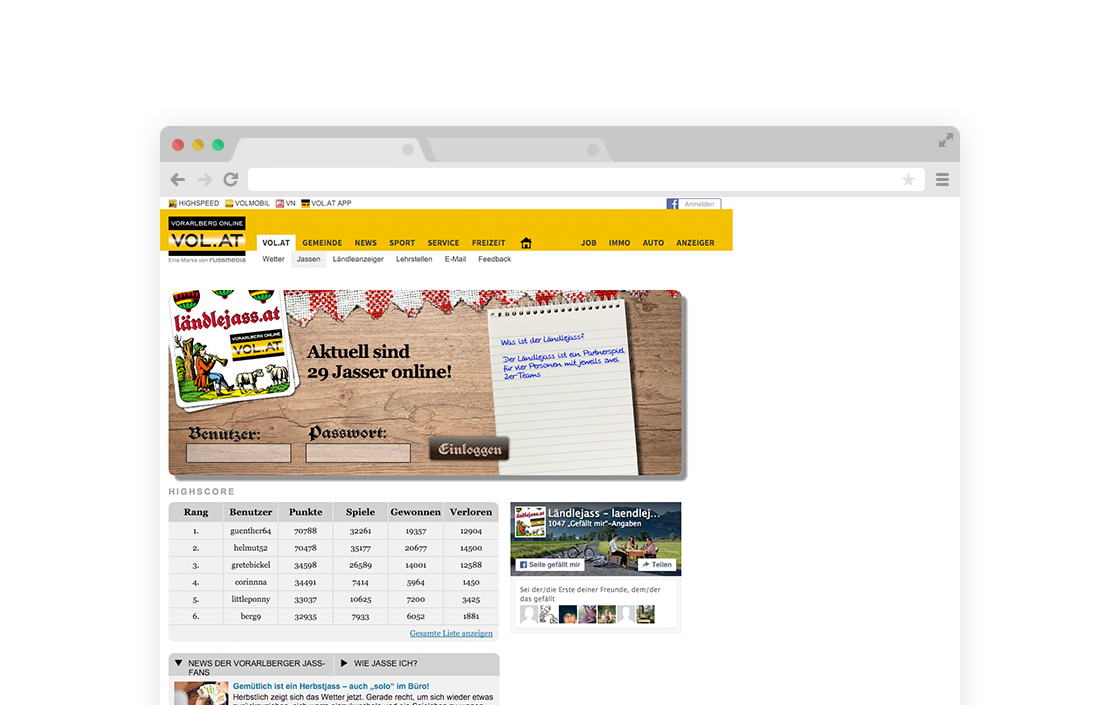Open the SERVICE menu
1120x705 pixels.
(x=444, y=243)
